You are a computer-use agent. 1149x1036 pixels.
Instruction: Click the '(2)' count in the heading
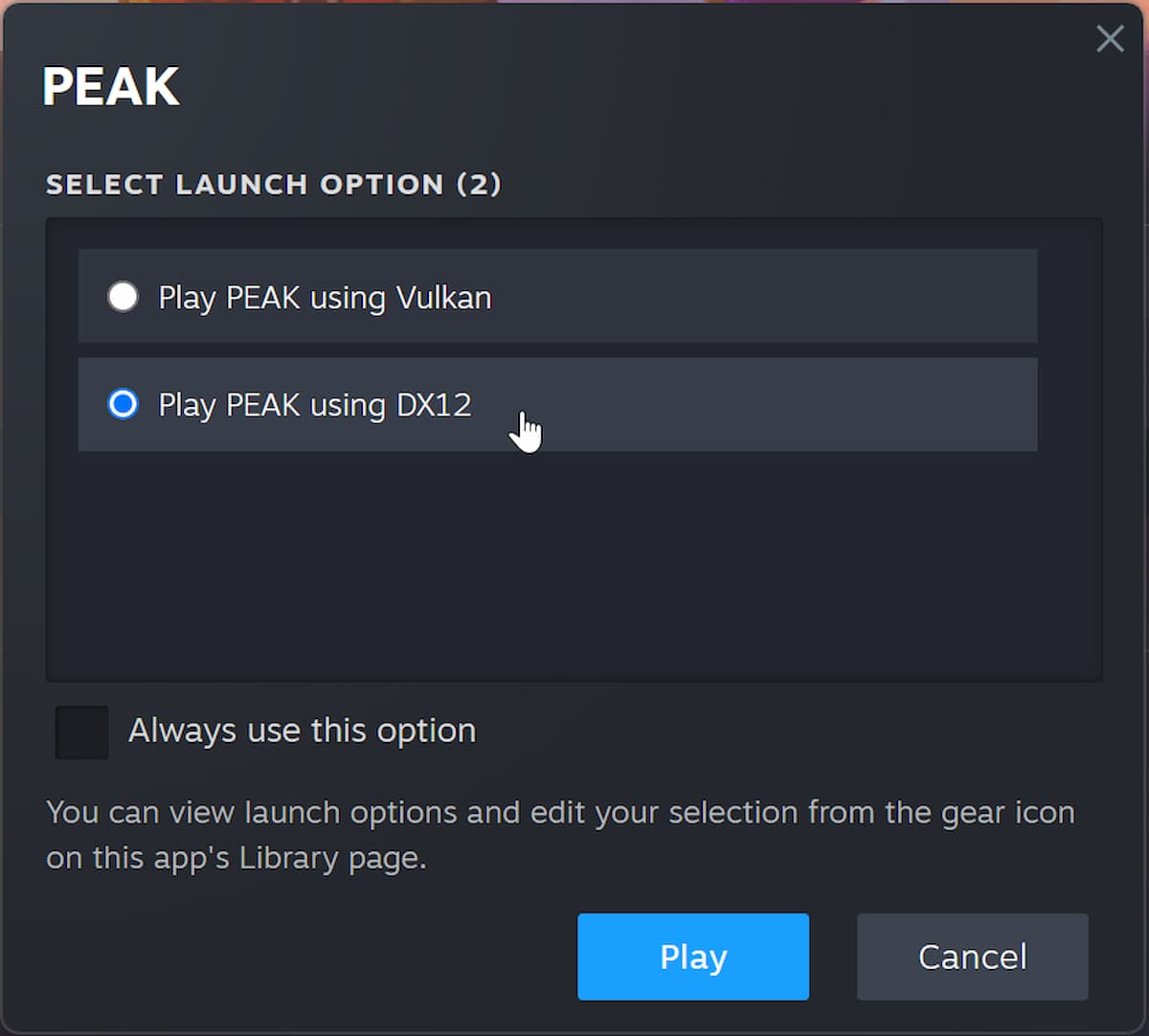click(x=479, y=184)
